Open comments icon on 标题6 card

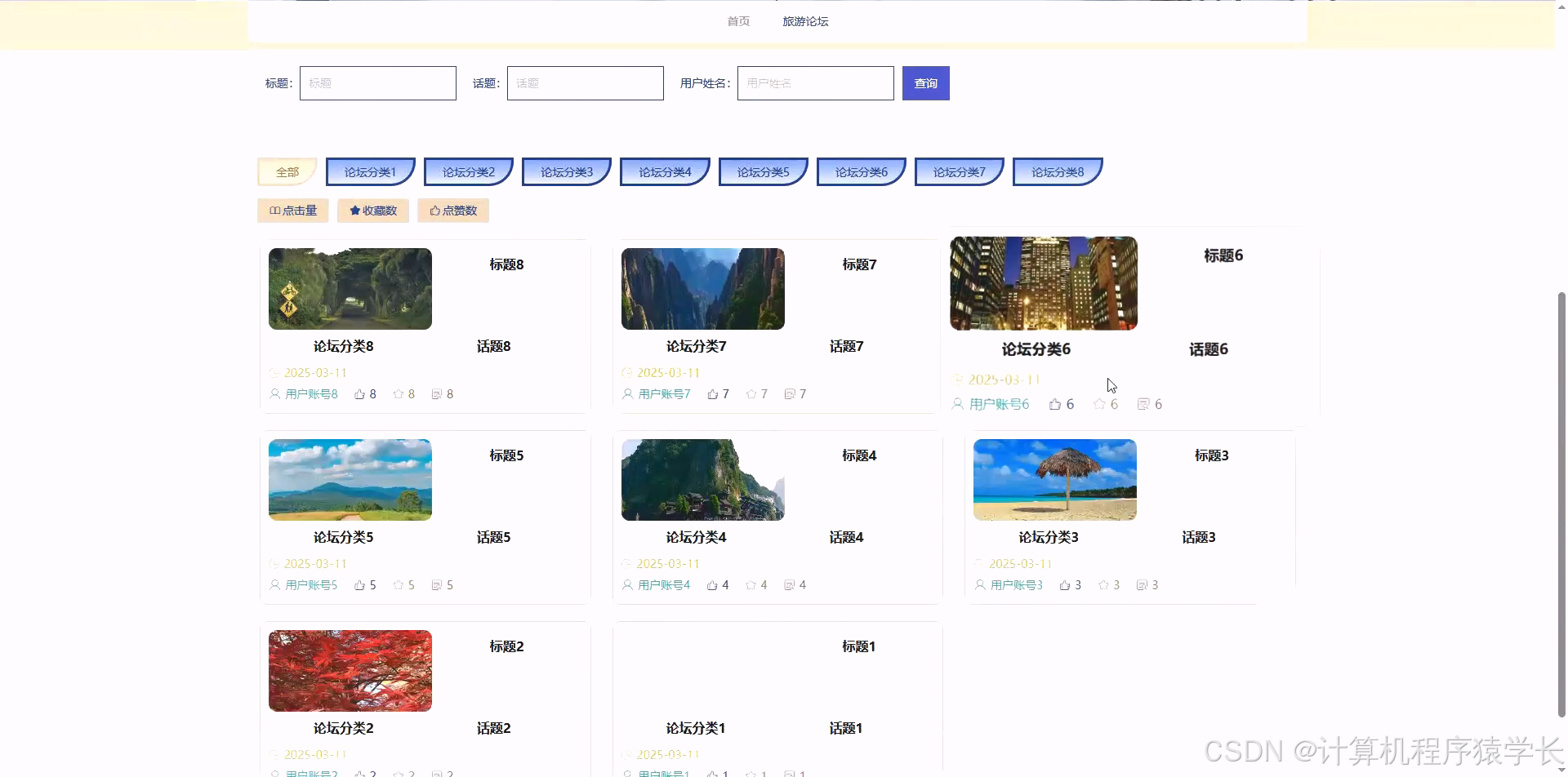click(x=1143, y=403)
